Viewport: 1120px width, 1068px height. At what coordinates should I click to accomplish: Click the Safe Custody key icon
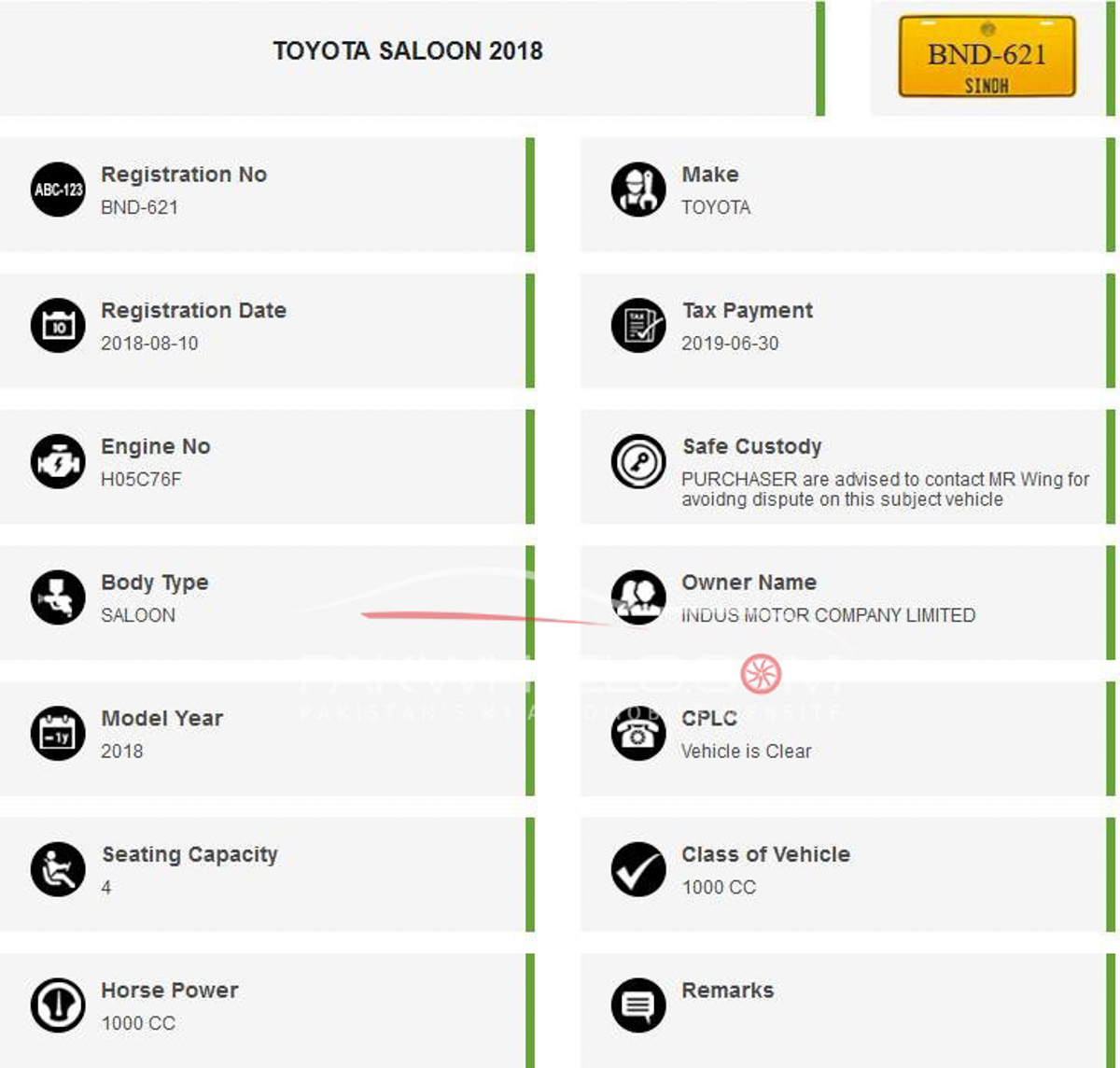[638, 462]
